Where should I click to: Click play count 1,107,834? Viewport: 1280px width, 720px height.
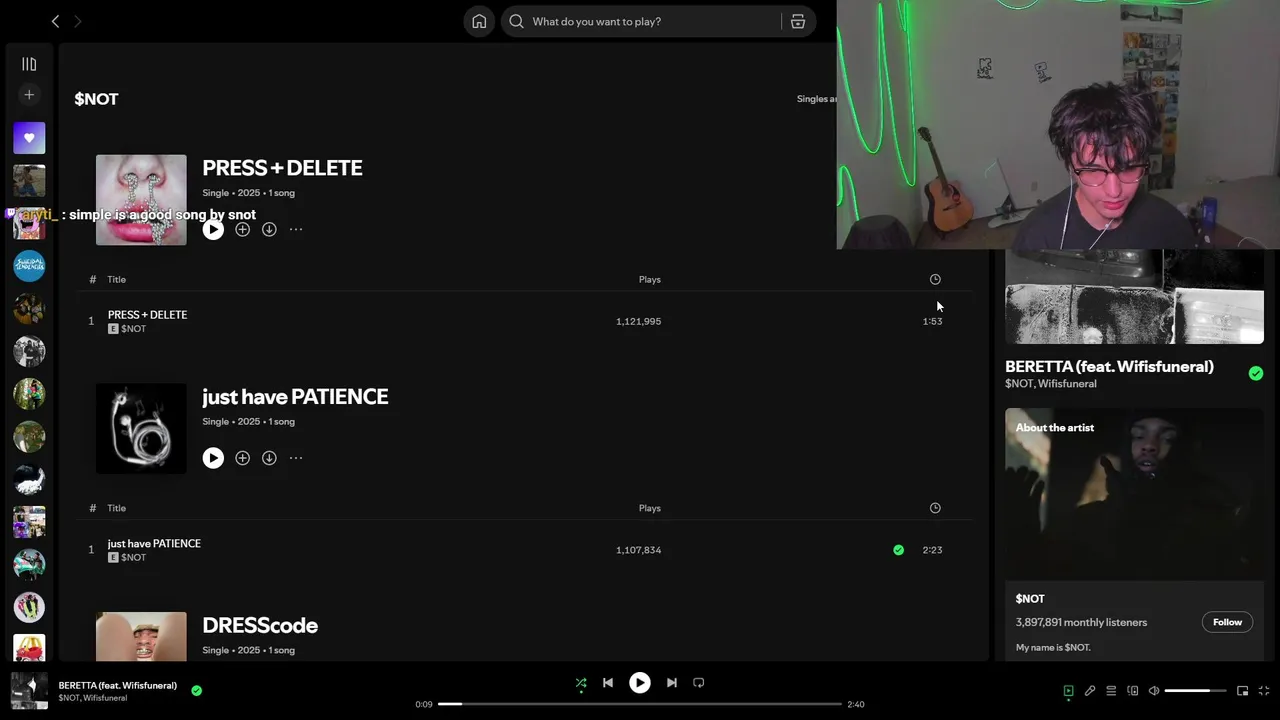[x=638, y=550]
